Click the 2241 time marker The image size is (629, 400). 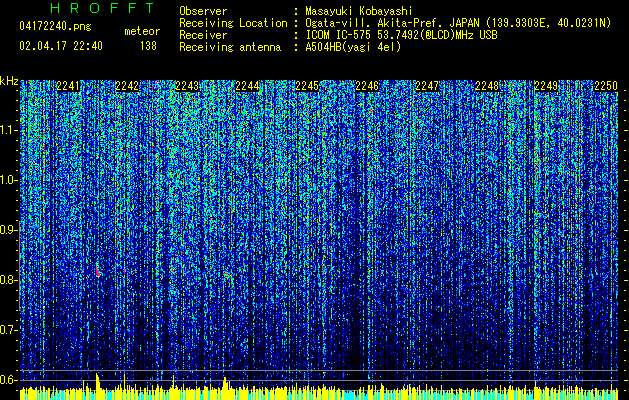tap(67, 86)
